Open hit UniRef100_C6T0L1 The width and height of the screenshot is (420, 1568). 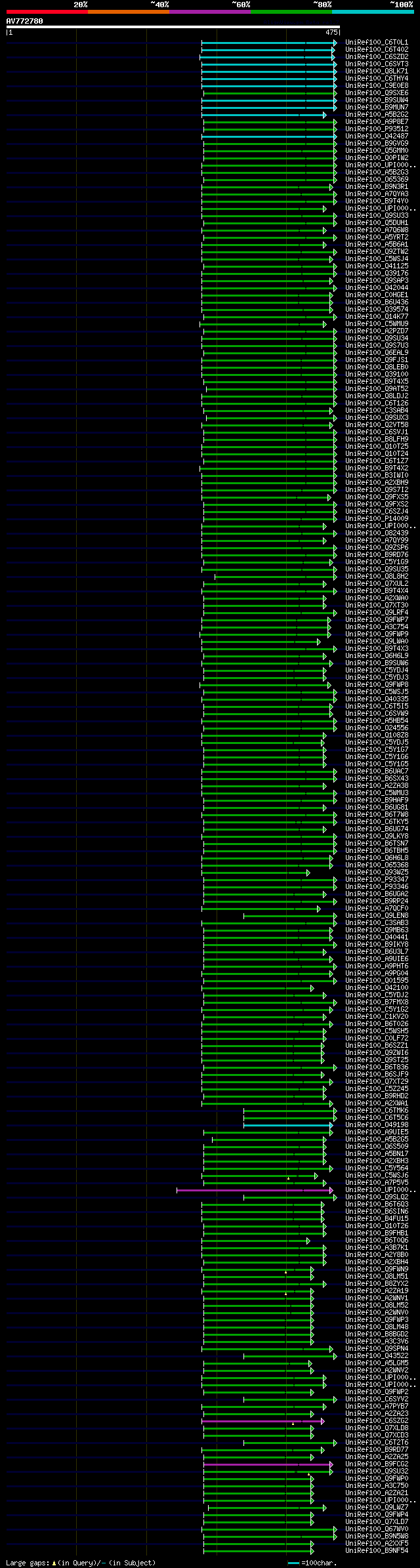pos(377,42)
